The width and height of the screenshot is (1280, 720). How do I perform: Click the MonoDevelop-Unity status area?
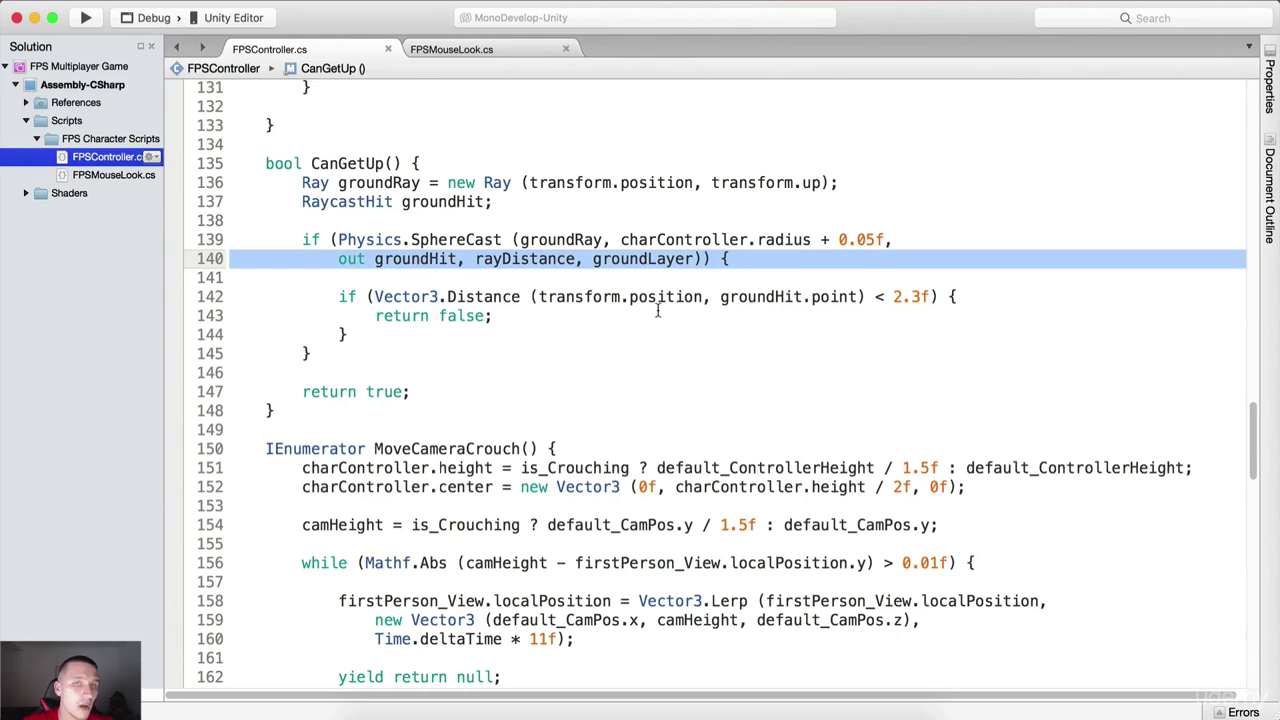[643, 18]
